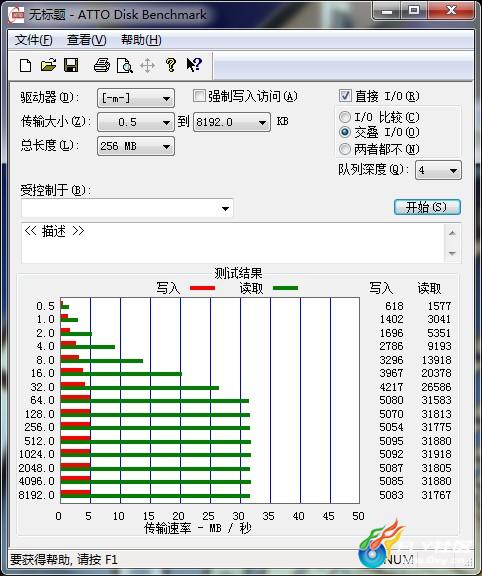The width and height of the screenshot is (482, 576).
Task: Open the 总长度 256 MB dropdown
Action: (136, 146)
